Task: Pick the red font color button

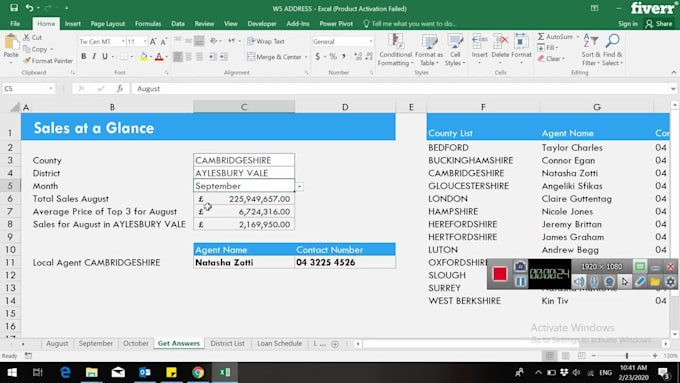Action: (159, 56)
